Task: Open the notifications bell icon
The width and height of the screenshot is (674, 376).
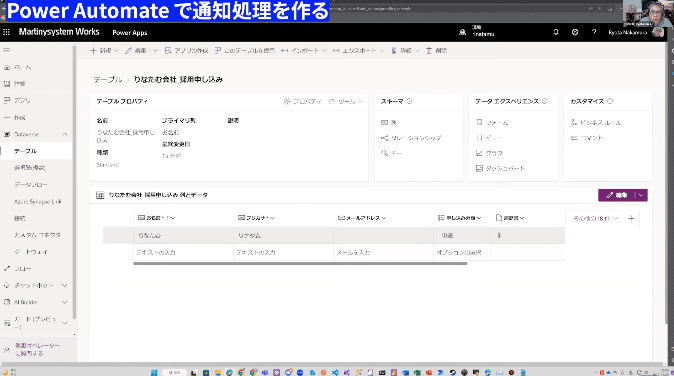Action: (x=556, y=32)
